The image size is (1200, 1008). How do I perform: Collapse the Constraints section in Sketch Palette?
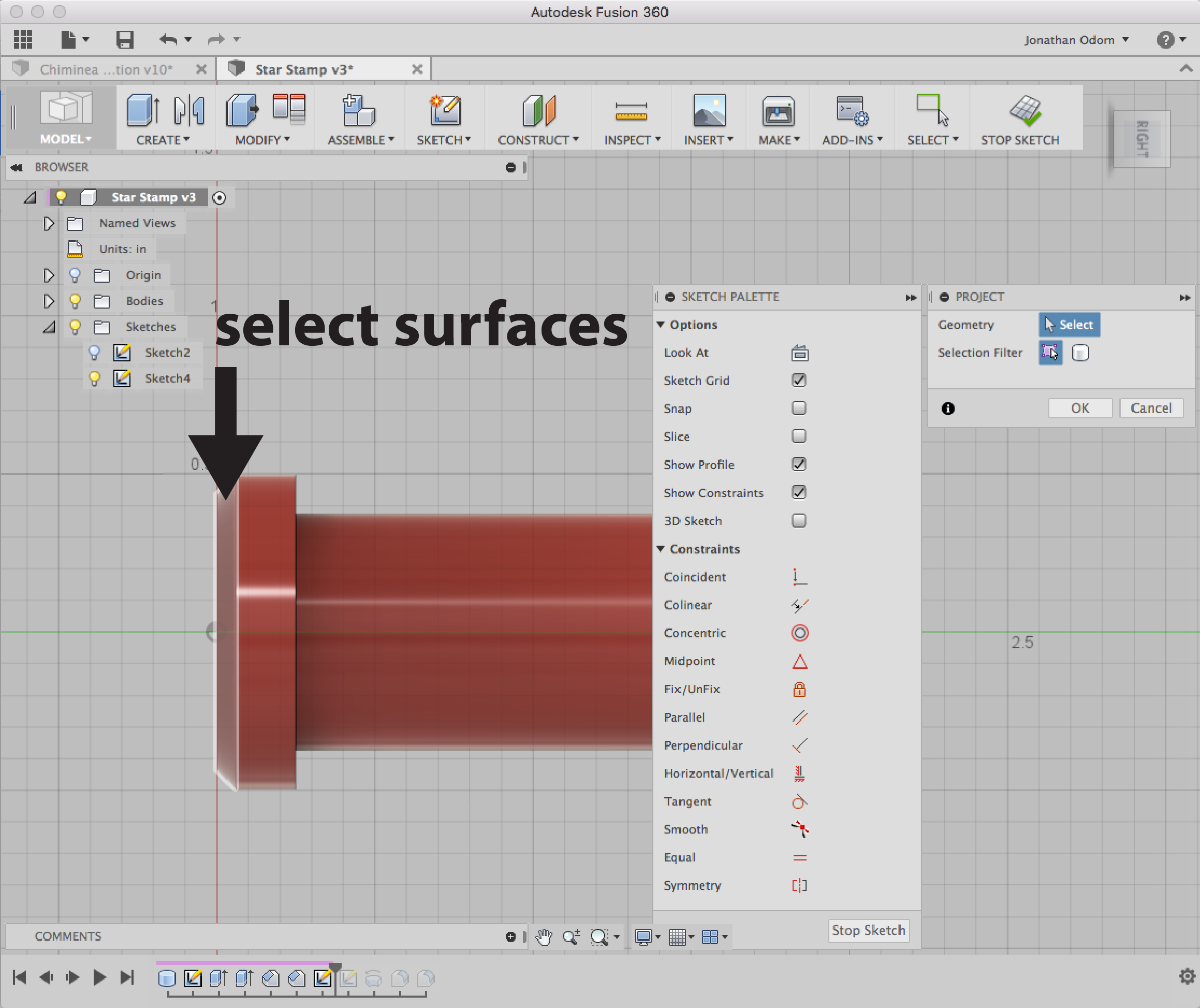tap(662, 549)
